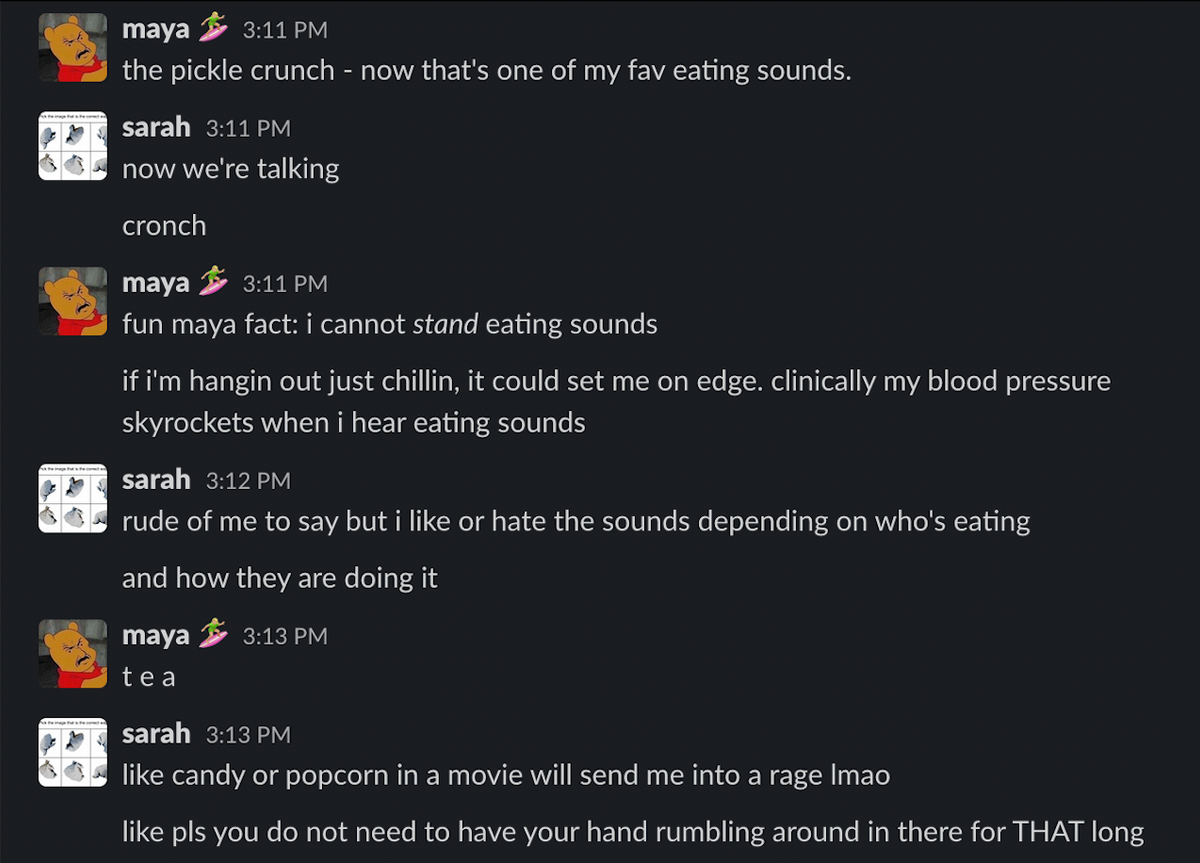
Task: Open the sarah username above the candy or popcorn message
Action: [x=156, y=734]
